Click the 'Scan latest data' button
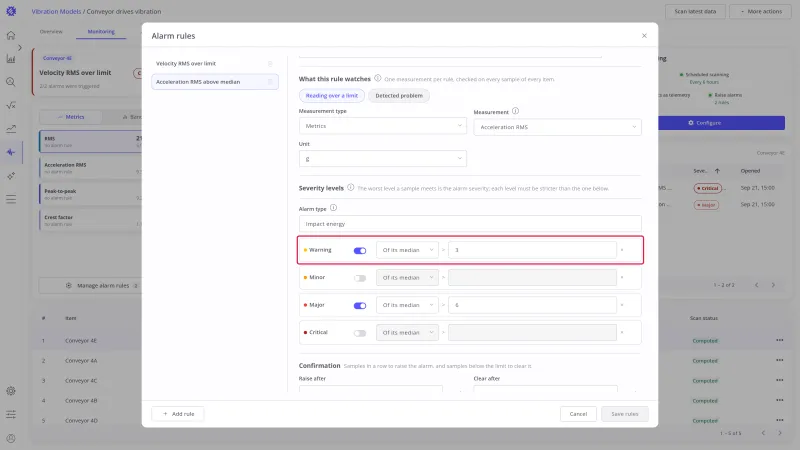 [695, 11]
